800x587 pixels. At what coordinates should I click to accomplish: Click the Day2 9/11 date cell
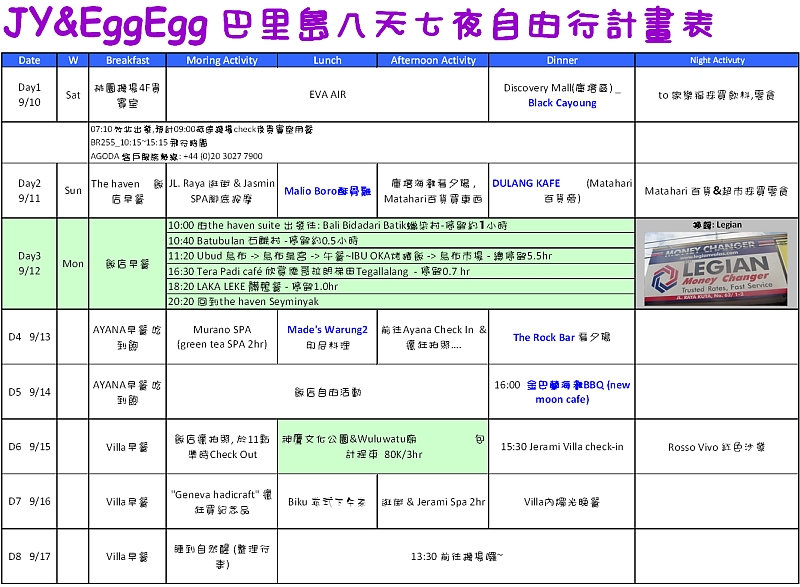pyautogui.click(x=29, y=191)
